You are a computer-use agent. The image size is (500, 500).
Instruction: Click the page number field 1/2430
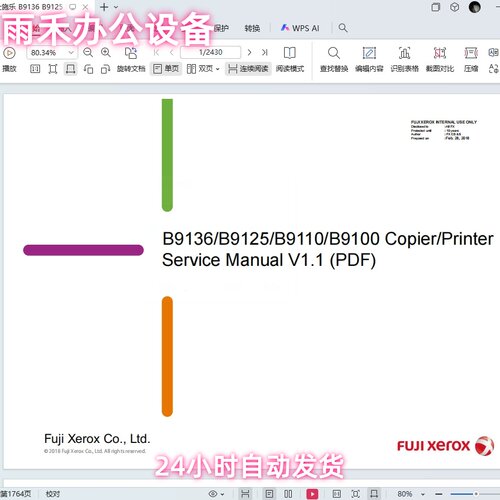pyautogui.click(x=210, y=52)
